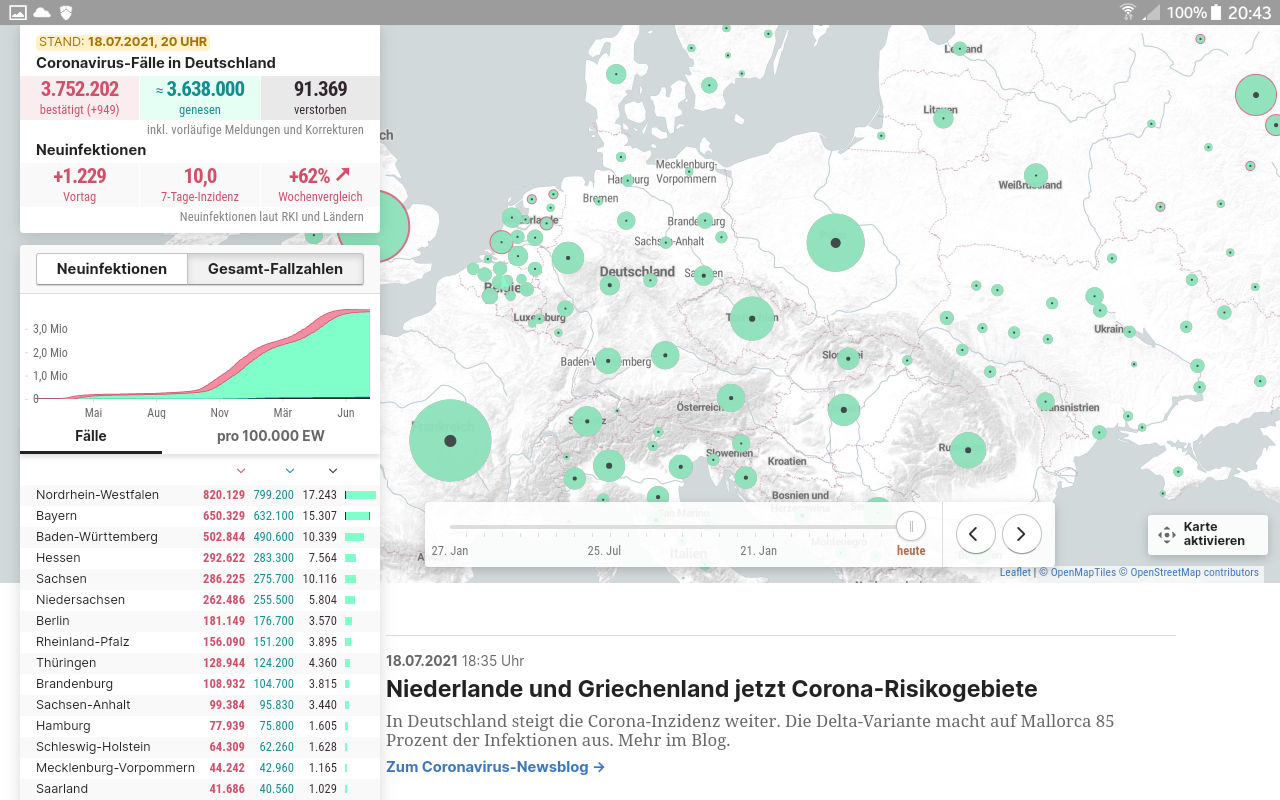This screenshot has height=800, width=1280.
Task: Select the Rheinland-Pfalz row
Action: tap(200, 642)
